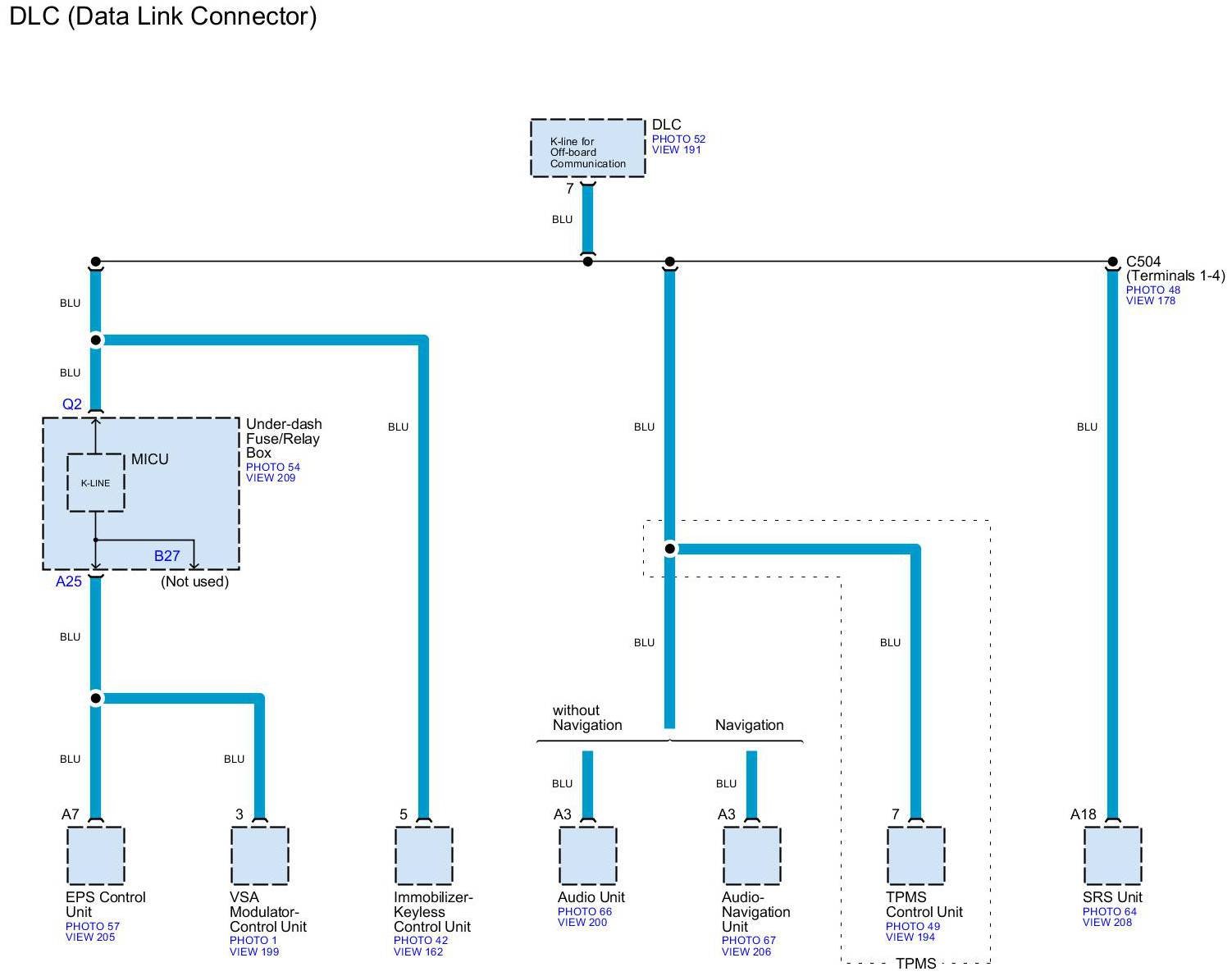The width and height of the screenshot is (1232, 976).
Task: Open PHOTO 67 for Audio-Navigation Unit
Action: tap(748, 941)
